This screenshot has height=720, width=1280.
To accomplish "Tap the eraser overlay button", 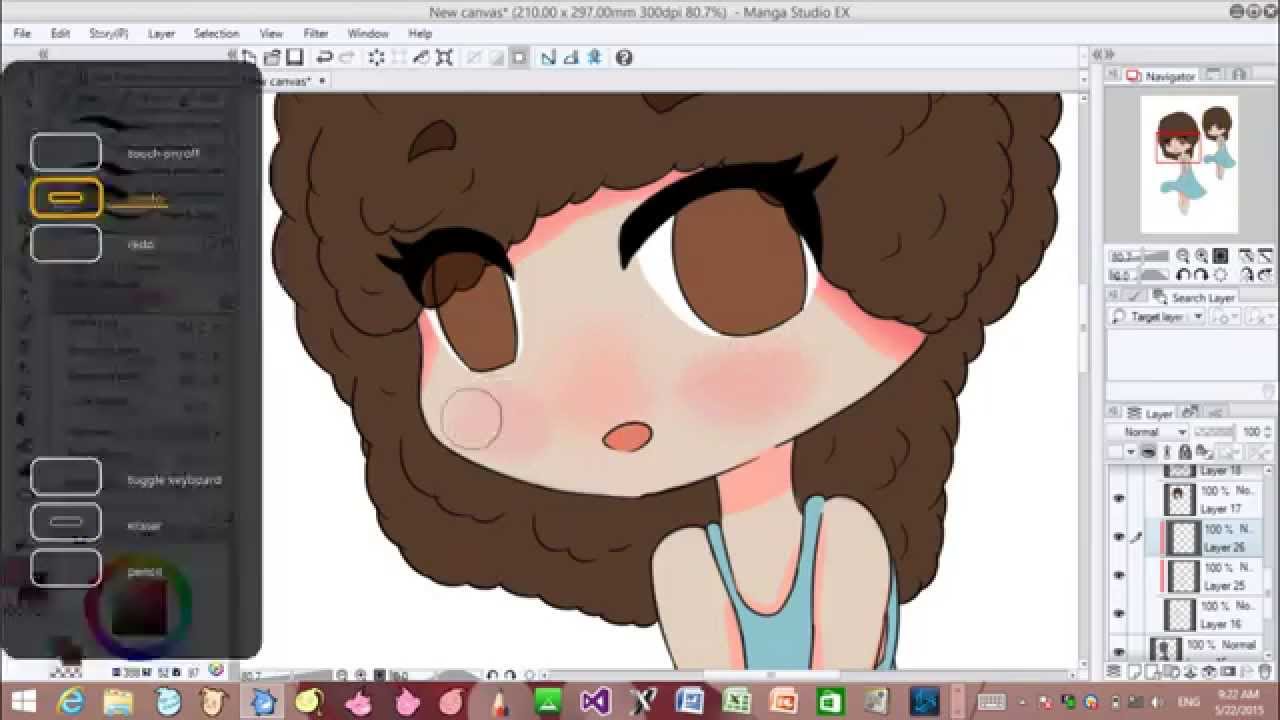I will pyautogui.click(x=66, y=522).
